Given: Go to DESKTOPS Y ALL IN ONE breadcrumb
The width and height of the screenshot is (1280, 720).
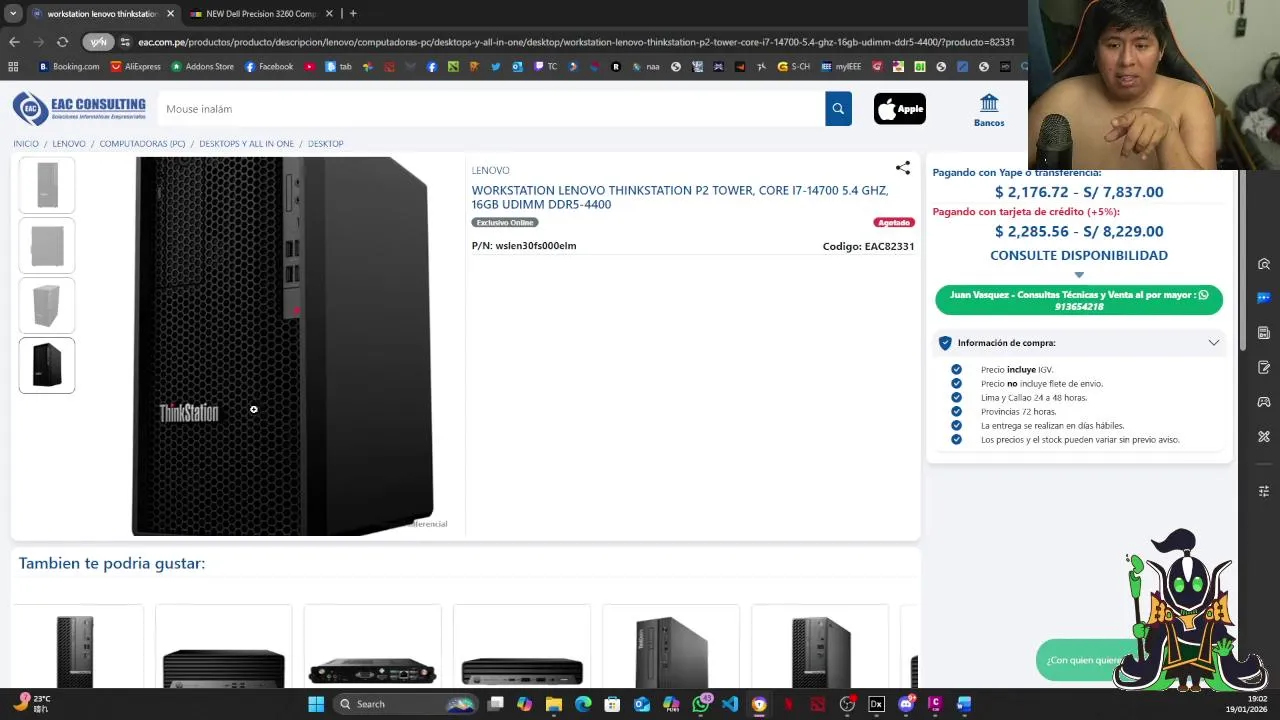Looking at the screenshot, I should [x=246, y=144].
